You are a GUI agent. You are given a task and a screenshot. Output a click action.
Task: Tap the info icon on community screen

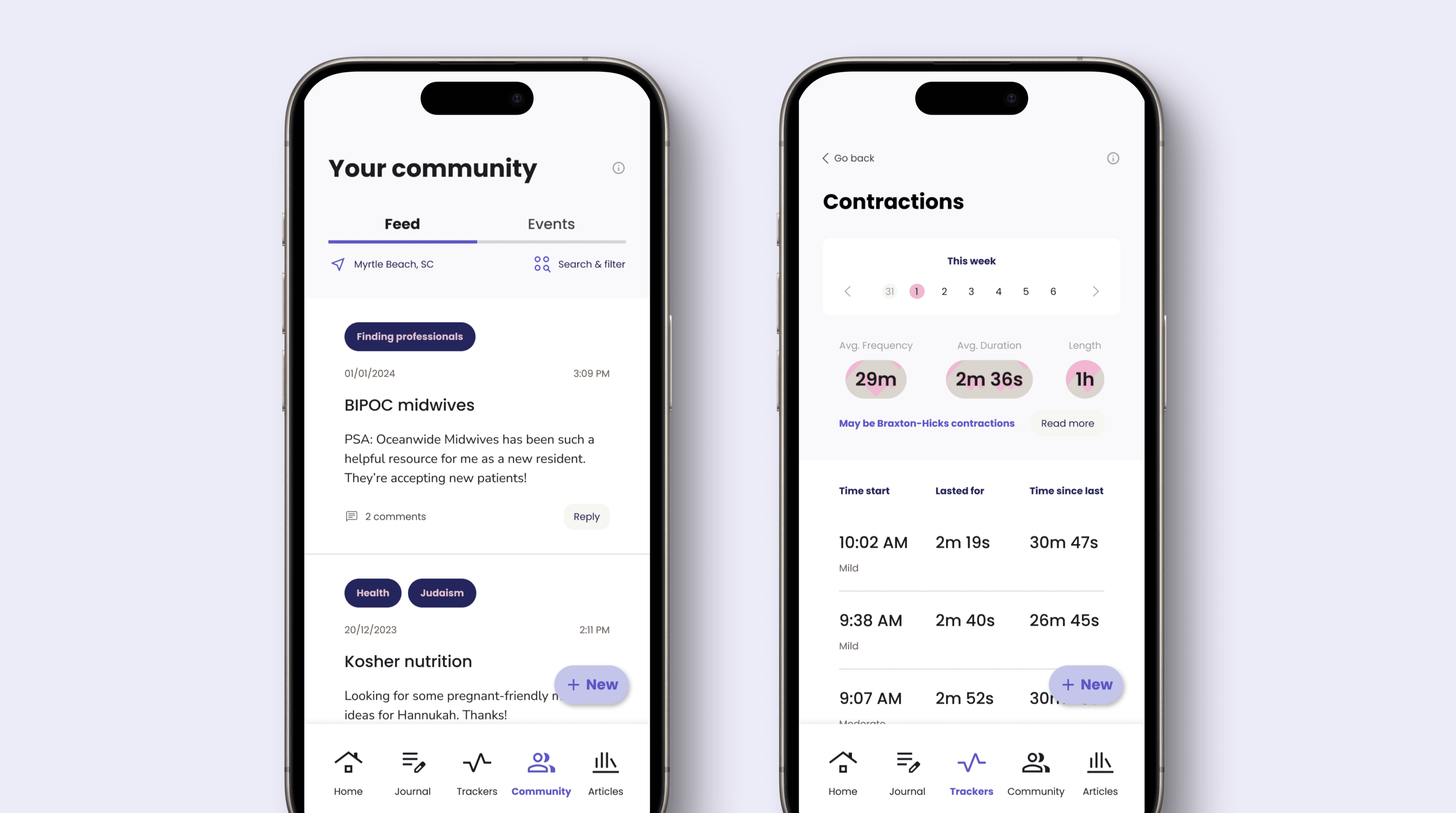pos(618,168)
